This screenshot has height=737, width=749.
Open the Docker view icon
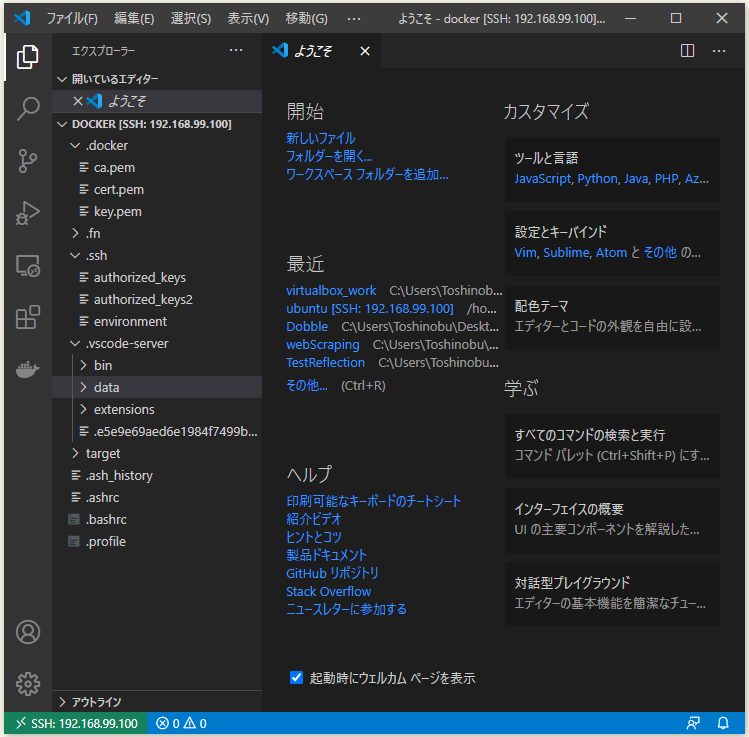(x=28, y=369)
